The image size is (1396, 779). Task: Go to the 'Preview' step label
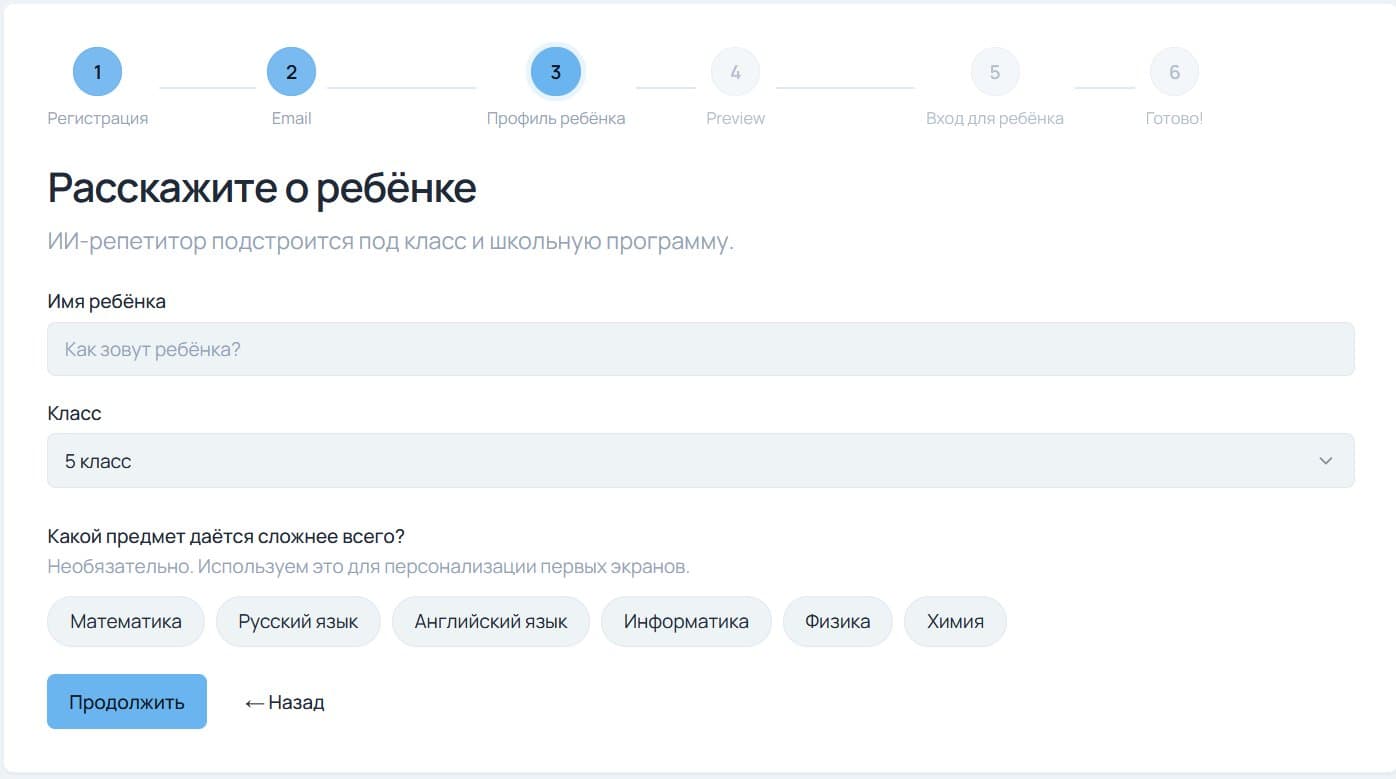pos(735,118)
